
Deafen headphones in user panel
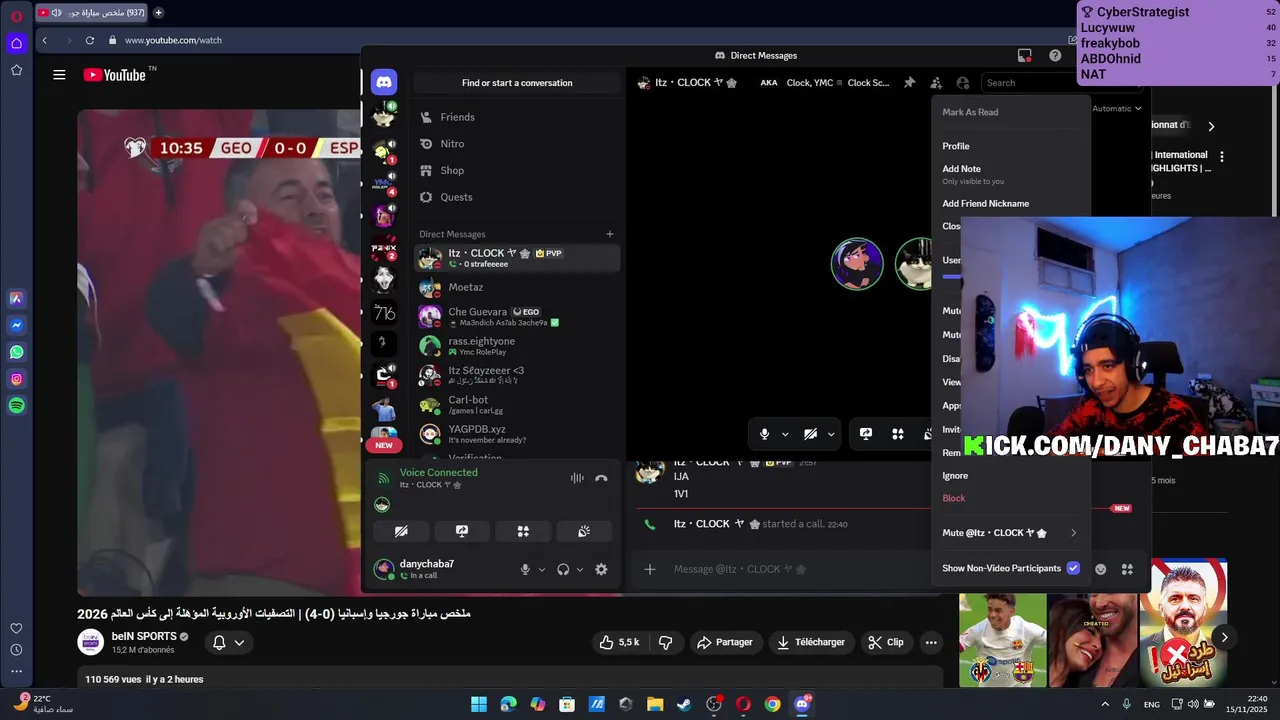click(563, 569)
